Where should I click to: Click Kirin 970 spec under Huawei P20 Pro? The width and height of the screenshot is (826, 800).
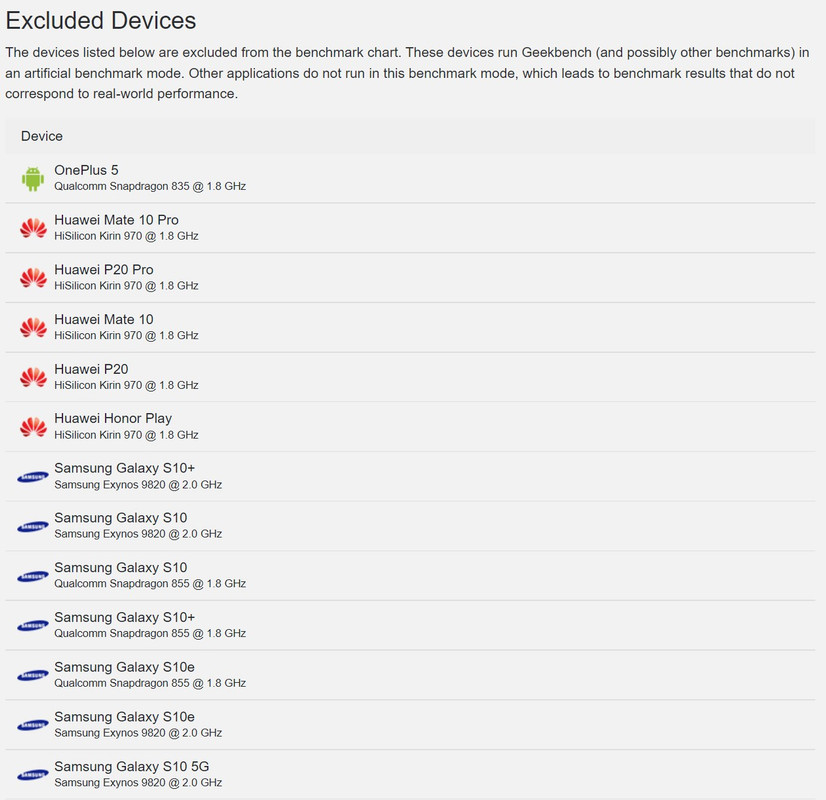click(126, 285)
